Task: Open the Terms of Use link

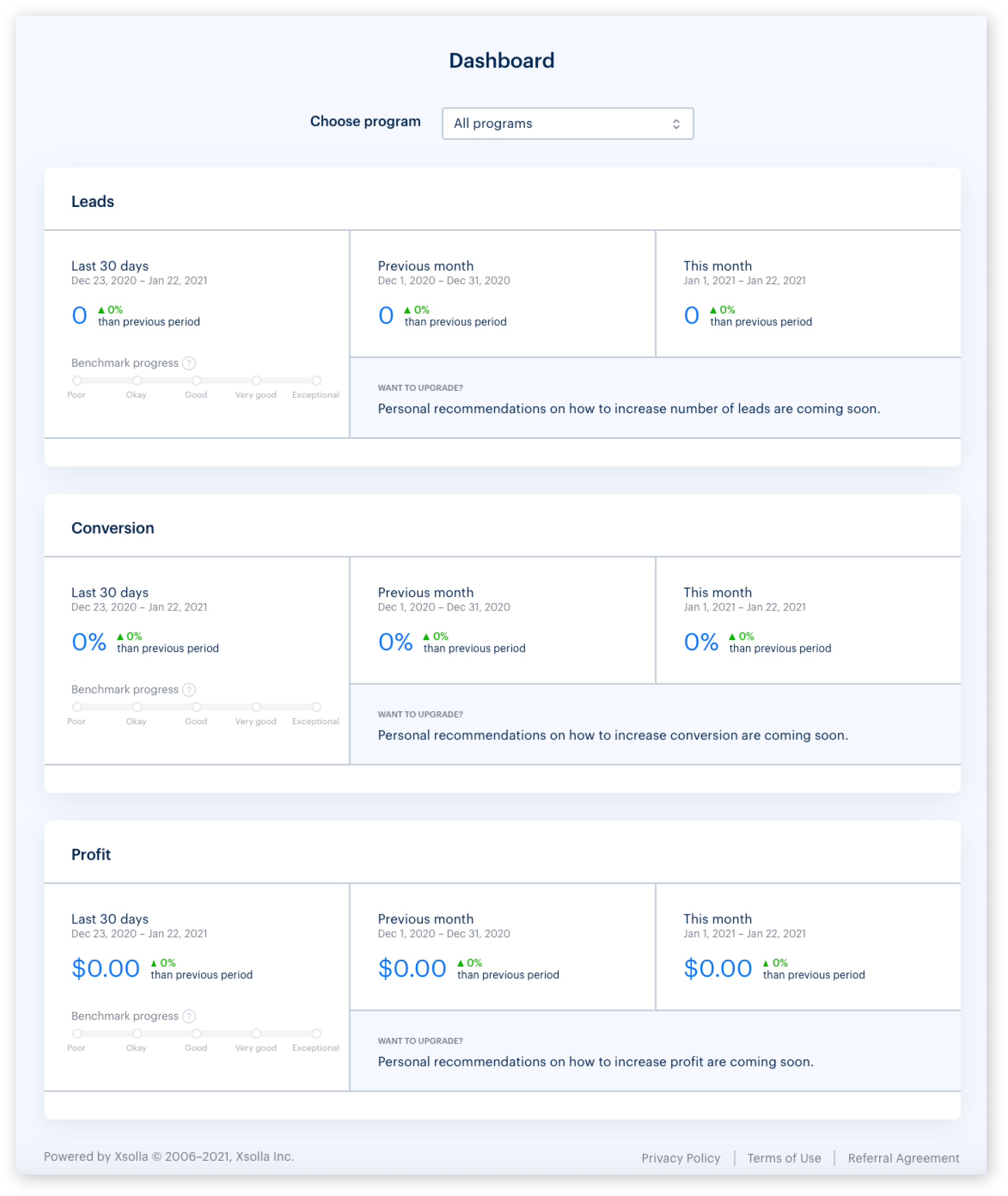Action: (783, 1158)
